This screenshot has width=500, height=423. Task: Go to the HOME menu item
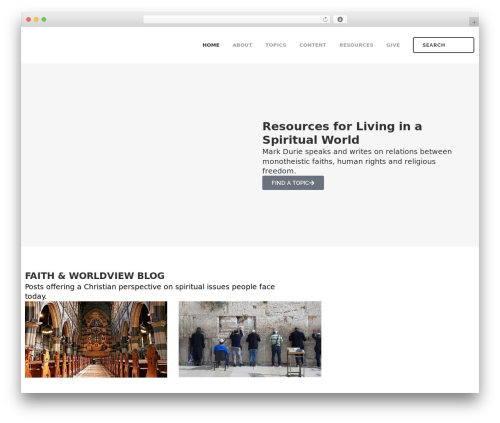click(x=211, y=45)
